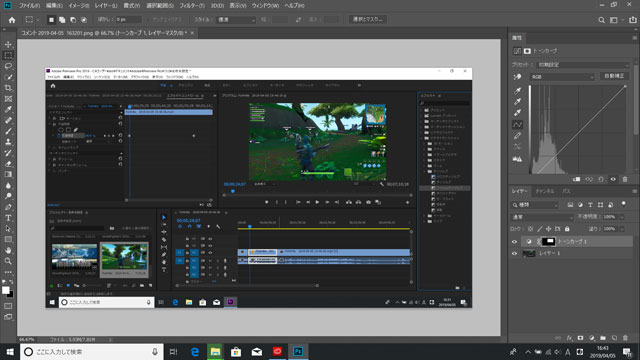Add a layer mask in Layers panel

coord(580,338)
